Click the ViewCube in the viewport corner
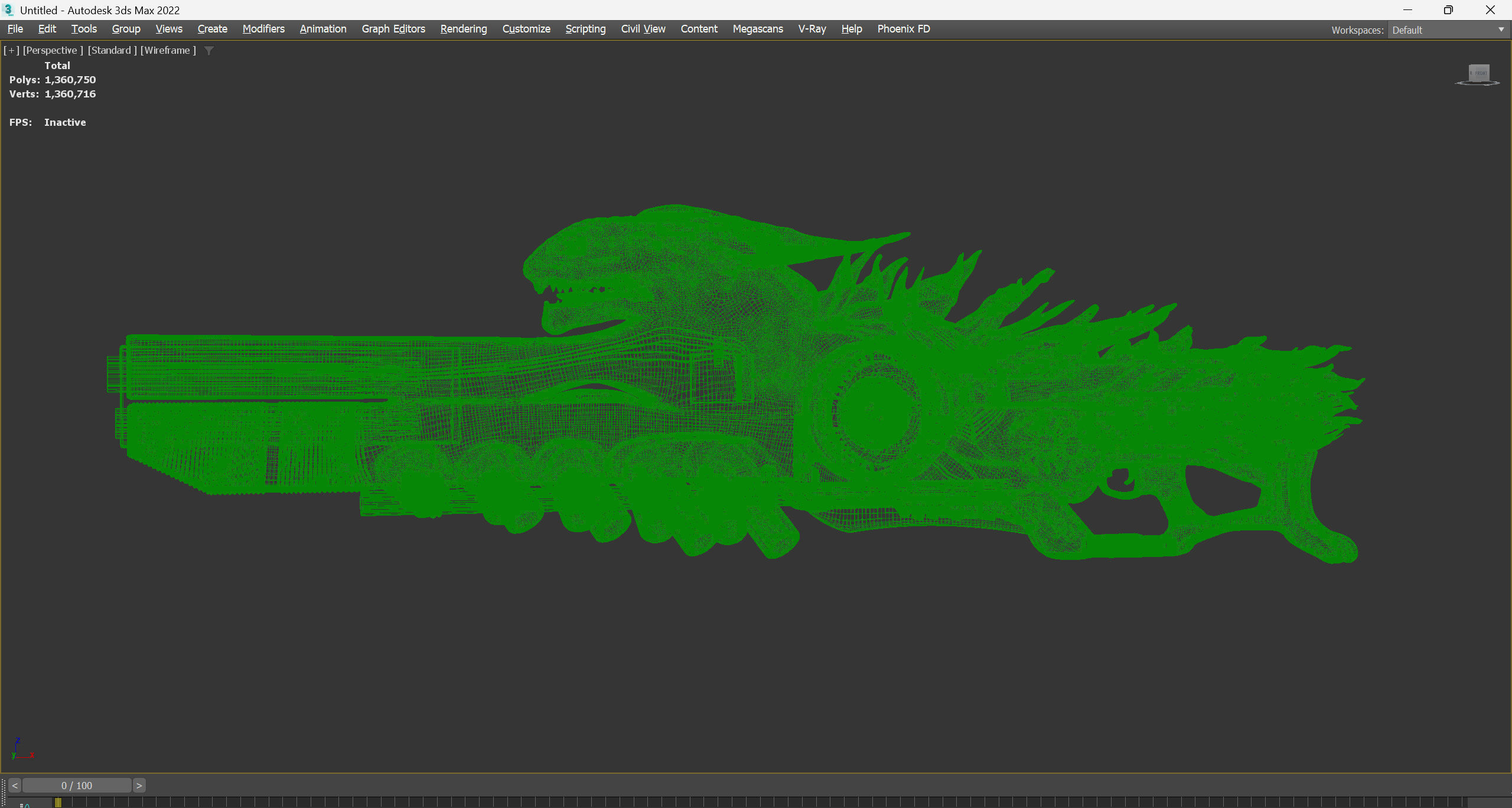This screenshot has width=1512, height=808. point(1478,74)
